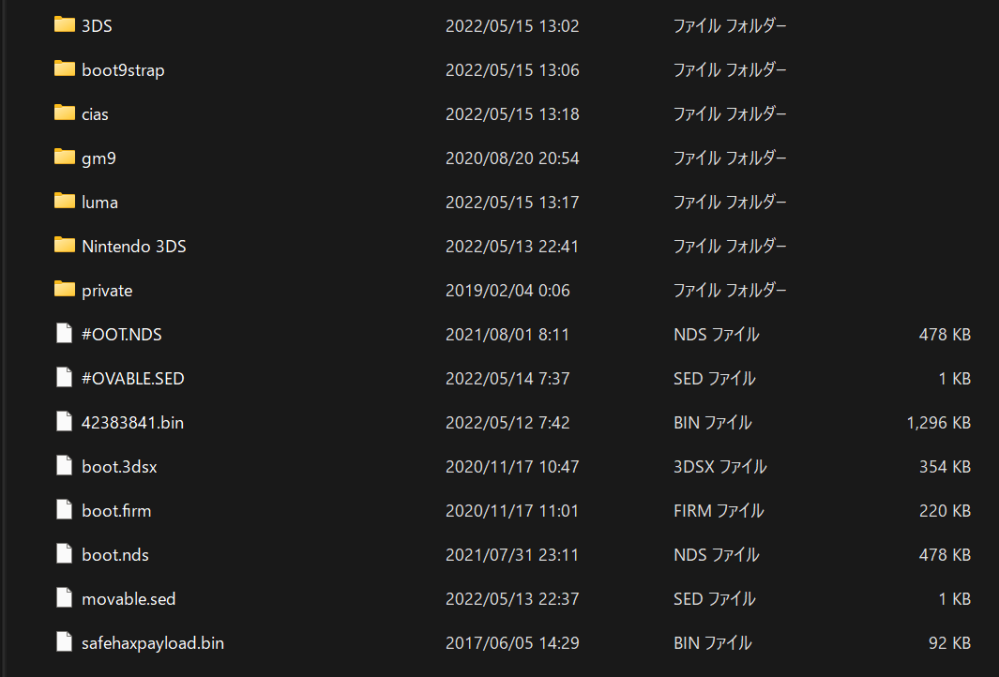Viewport: 999px width, 677px height.
Task: Click the boot.firm file name
Action: [x=117, y=511]
